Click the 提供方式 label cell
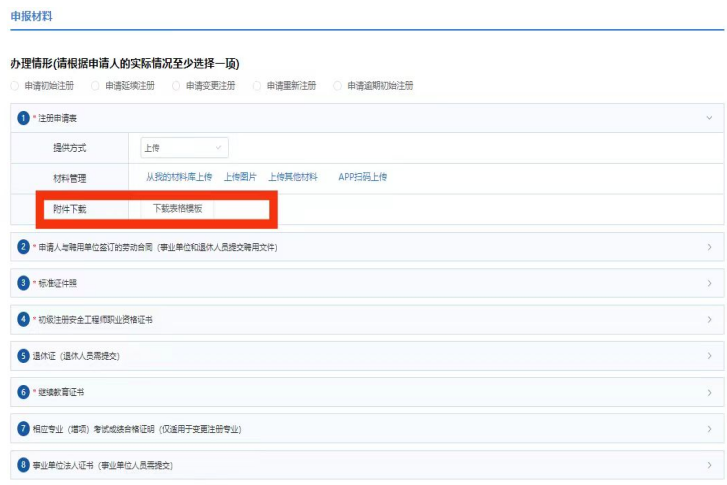Viewport: 727px width, 485px height. 70,148
